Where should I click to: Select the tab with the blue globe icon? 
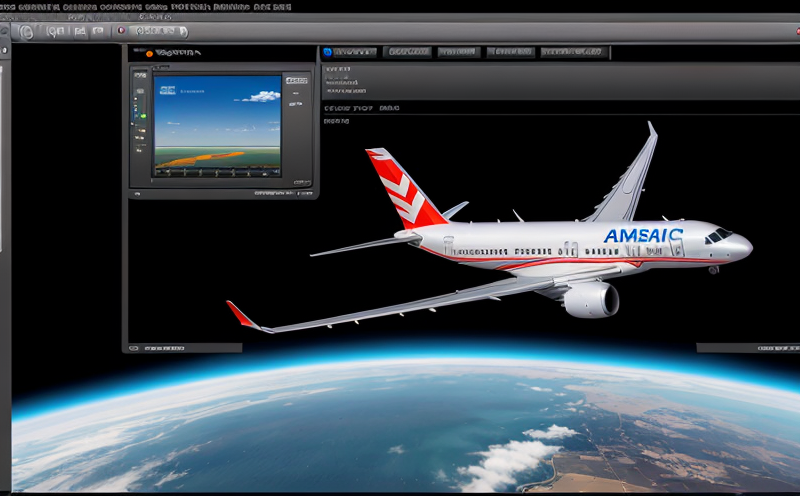pyautogui.click(x=349, y=52)
